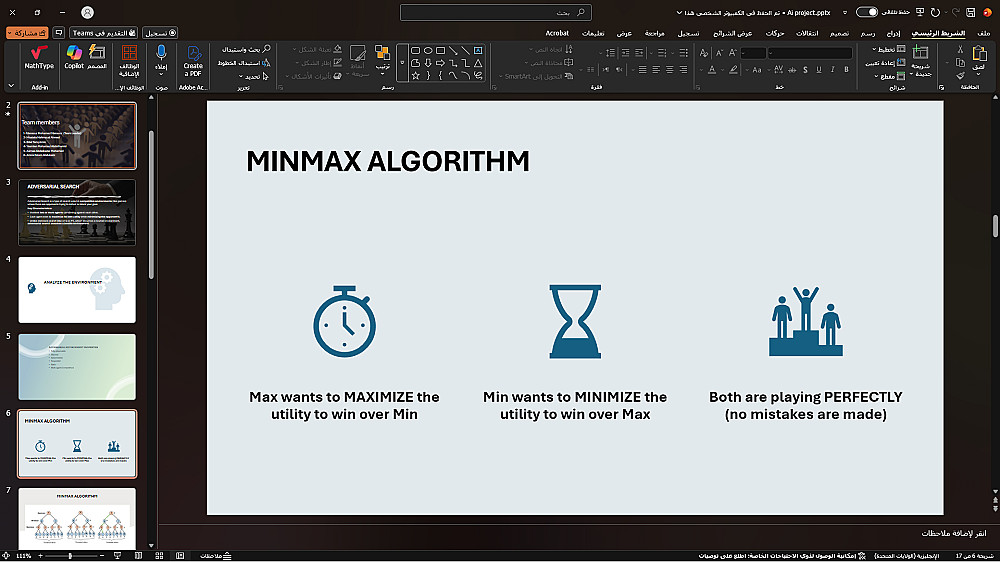Adjust the zoom slider in status bar

[x=71, y=556]
